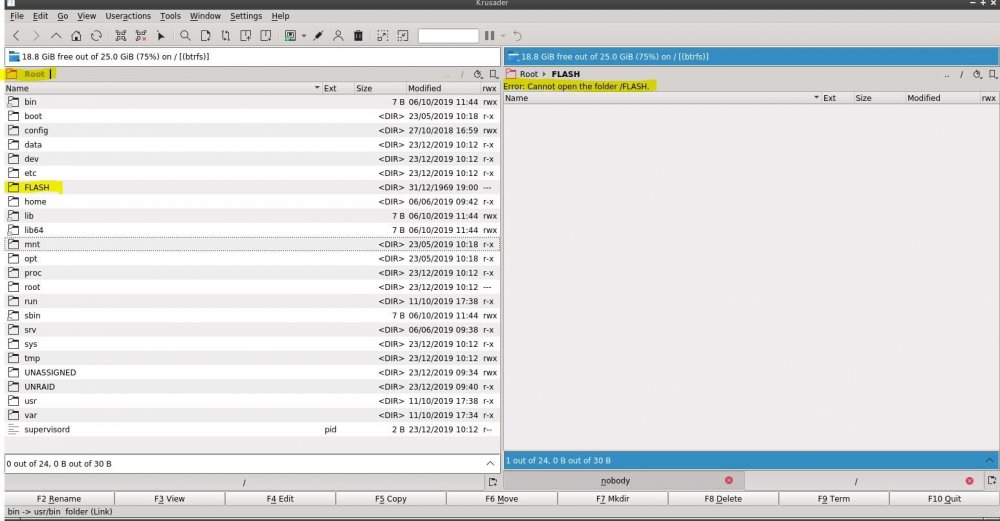This screenshot has height=521, width=1000.
Task: Open the Edit menu
Action: pos(40,16)
